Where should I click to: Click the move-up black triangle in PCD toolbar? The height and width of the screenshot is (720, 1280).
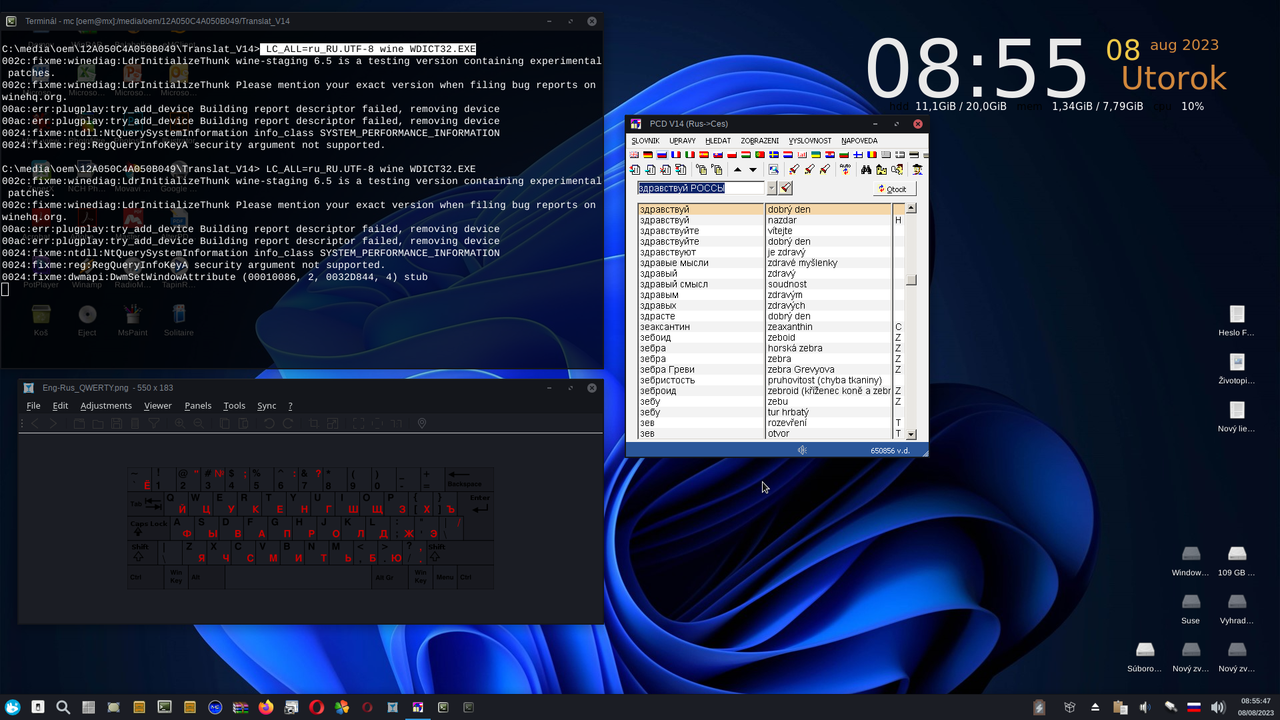point(738,170)
